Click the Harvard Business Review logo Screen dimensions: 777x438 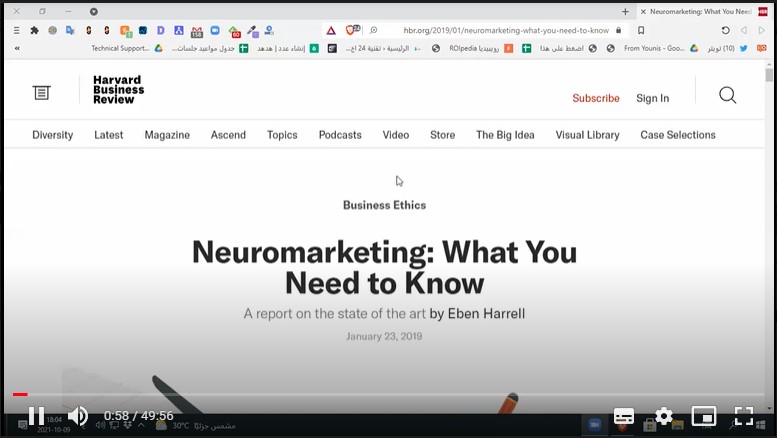[118, 90]
